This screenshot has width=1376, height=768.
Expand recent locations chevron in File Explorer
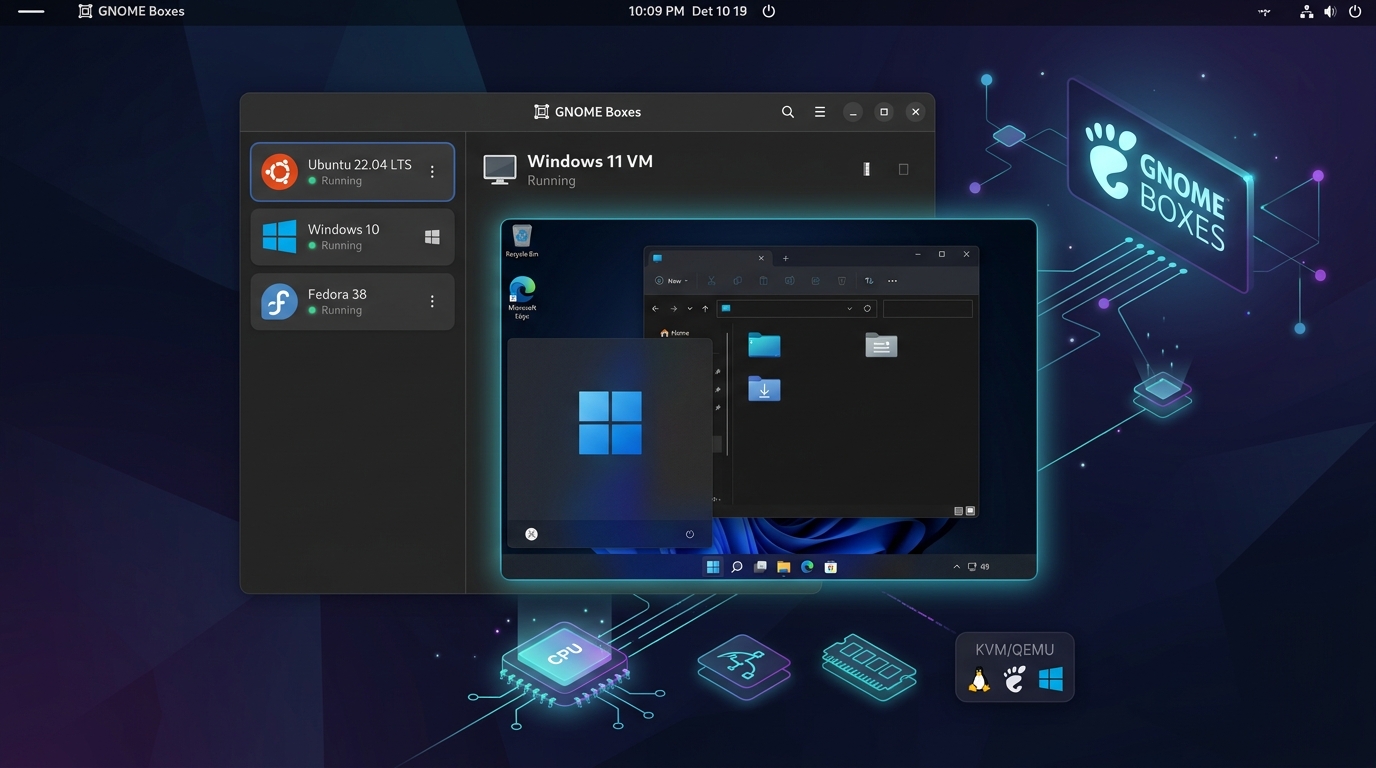(x=689, y=309)
